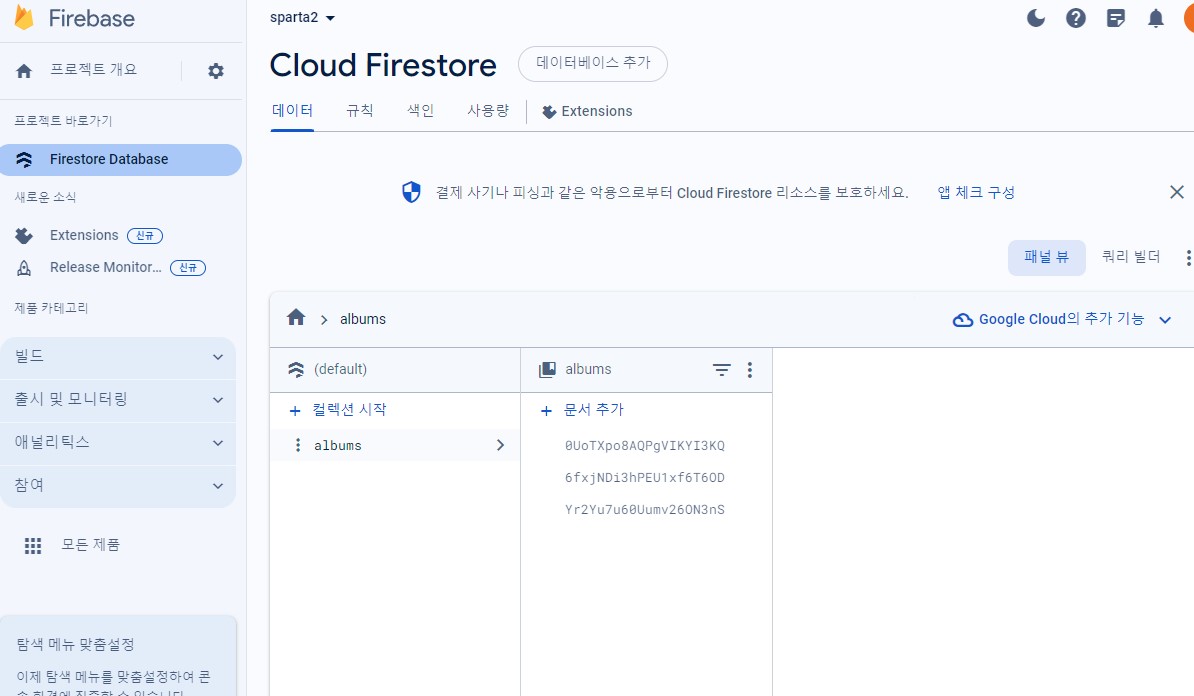Switch to the 사용량 tab
The width and height of the screenshot is (1194, 696).
(x=488, y=110)
